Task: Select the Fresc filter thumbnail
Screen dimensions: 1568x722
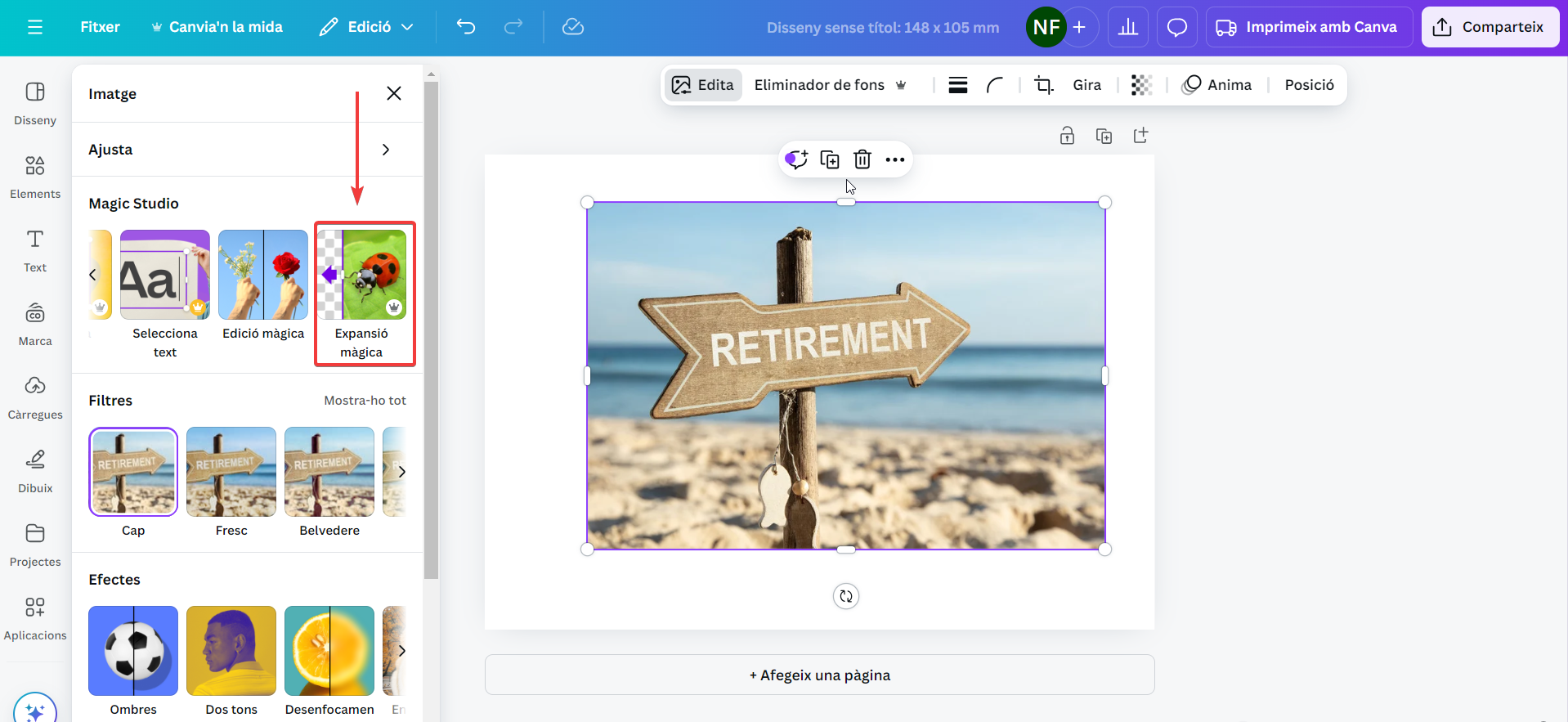Action: (x=231, y=472)
